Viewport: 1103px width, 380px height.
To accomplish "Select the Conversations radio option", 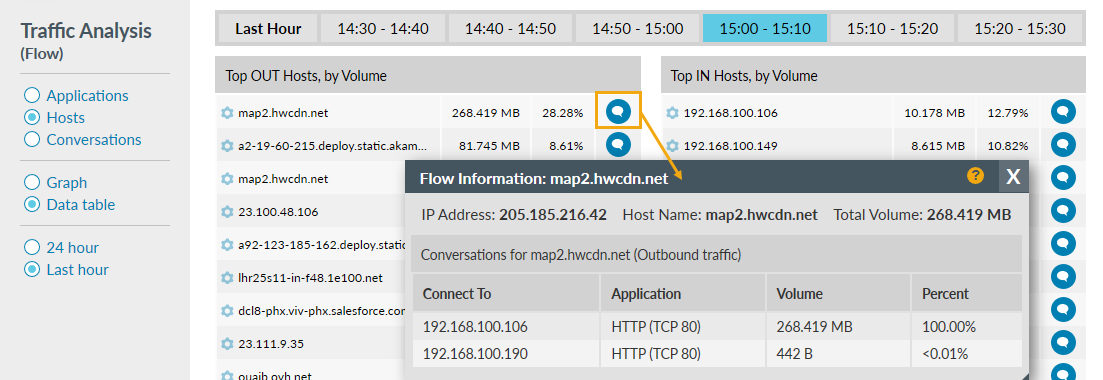I will 32,139.
